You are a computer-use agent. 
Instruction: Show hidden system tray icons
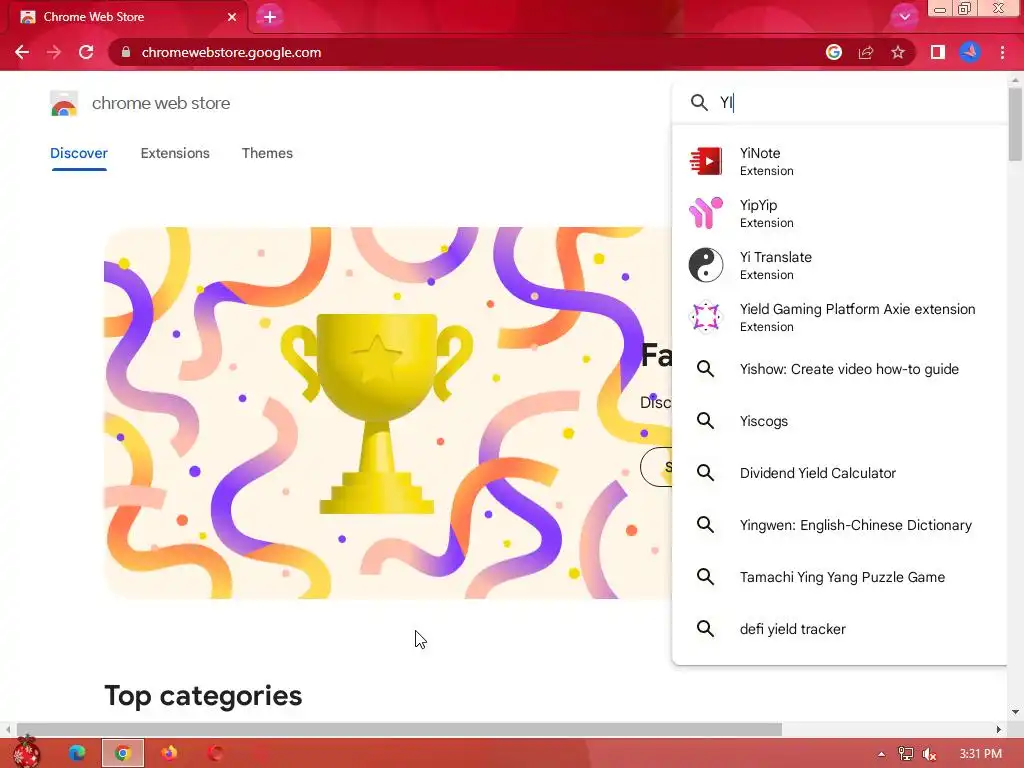pos(882,754)
